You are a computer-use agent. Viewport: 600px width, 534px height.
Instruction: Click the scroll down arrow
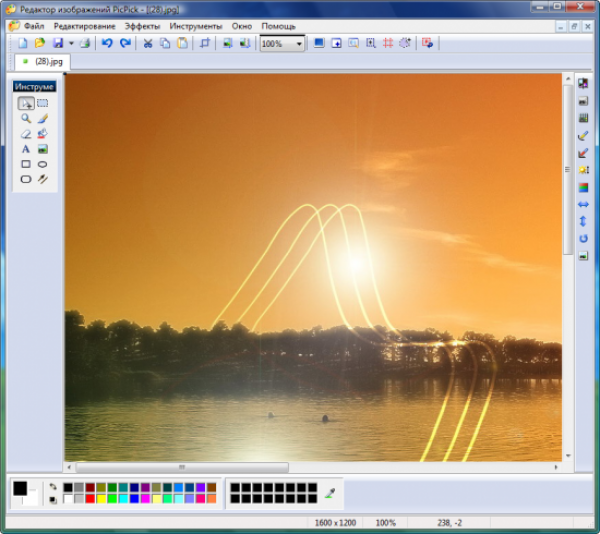point(568,456)
